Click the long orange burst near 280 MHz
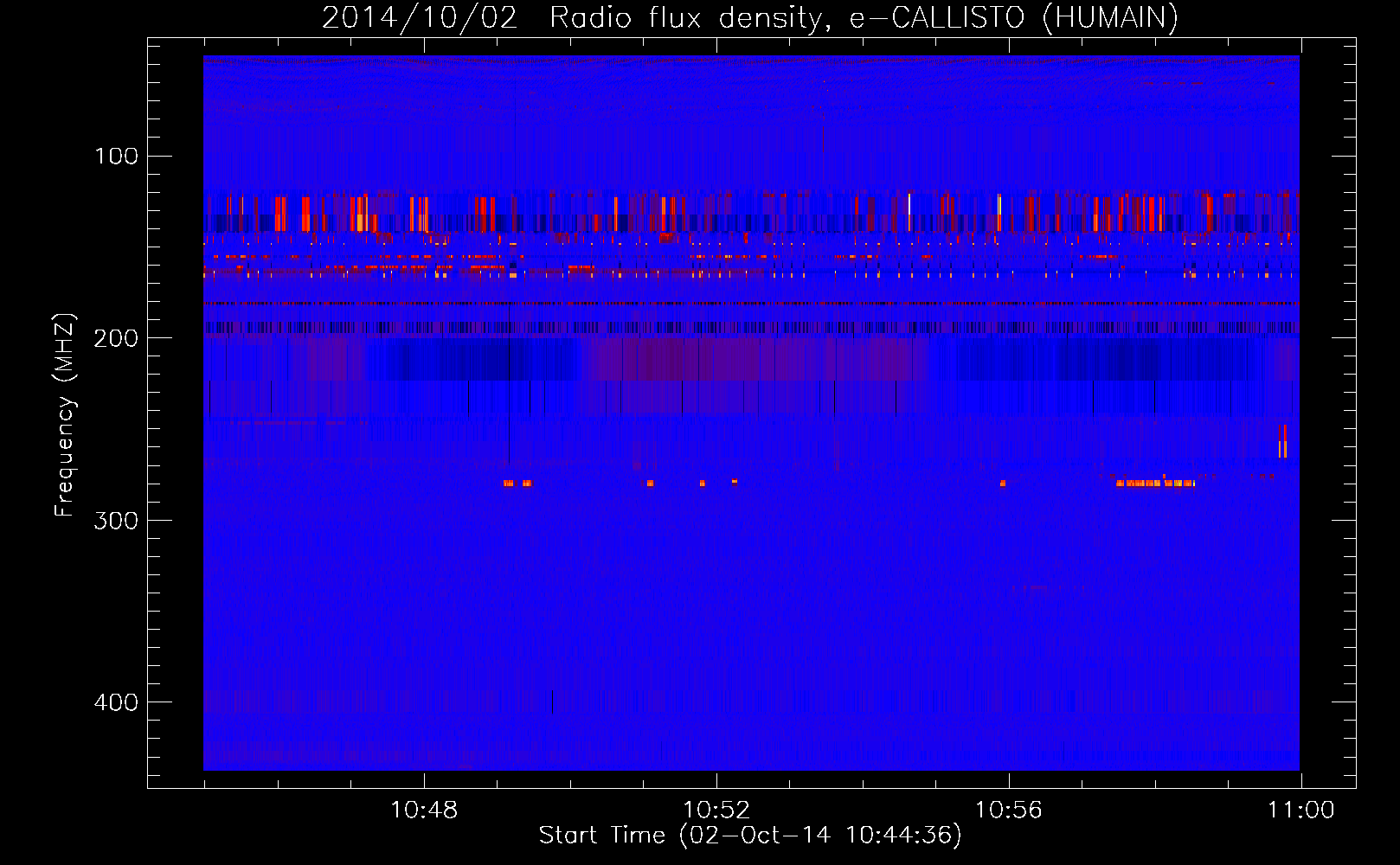 click(1156, 483)
